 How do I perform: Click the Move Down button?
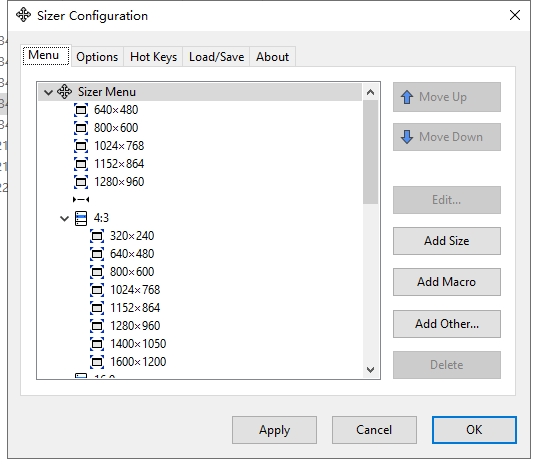(x=447, y=137)
